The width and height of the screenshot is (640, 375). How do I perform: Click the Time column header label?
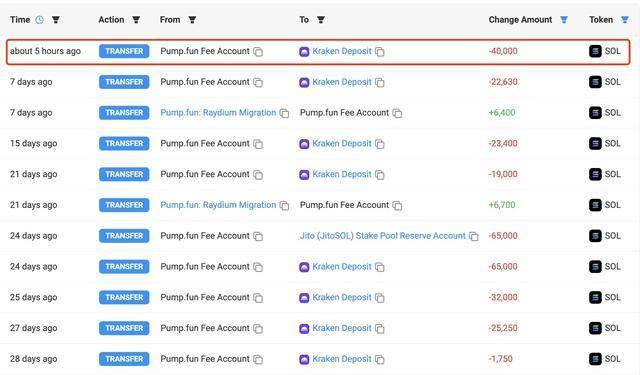pos(20,20)
